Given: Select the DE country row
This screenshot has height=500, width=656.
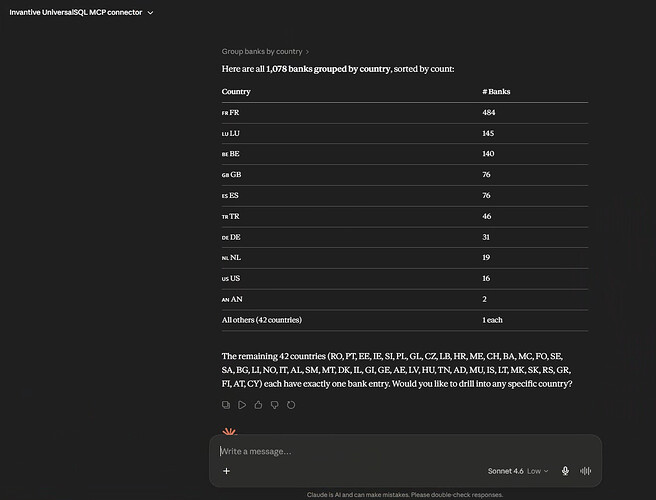Looking at the screenshot, I should (405, 237).
